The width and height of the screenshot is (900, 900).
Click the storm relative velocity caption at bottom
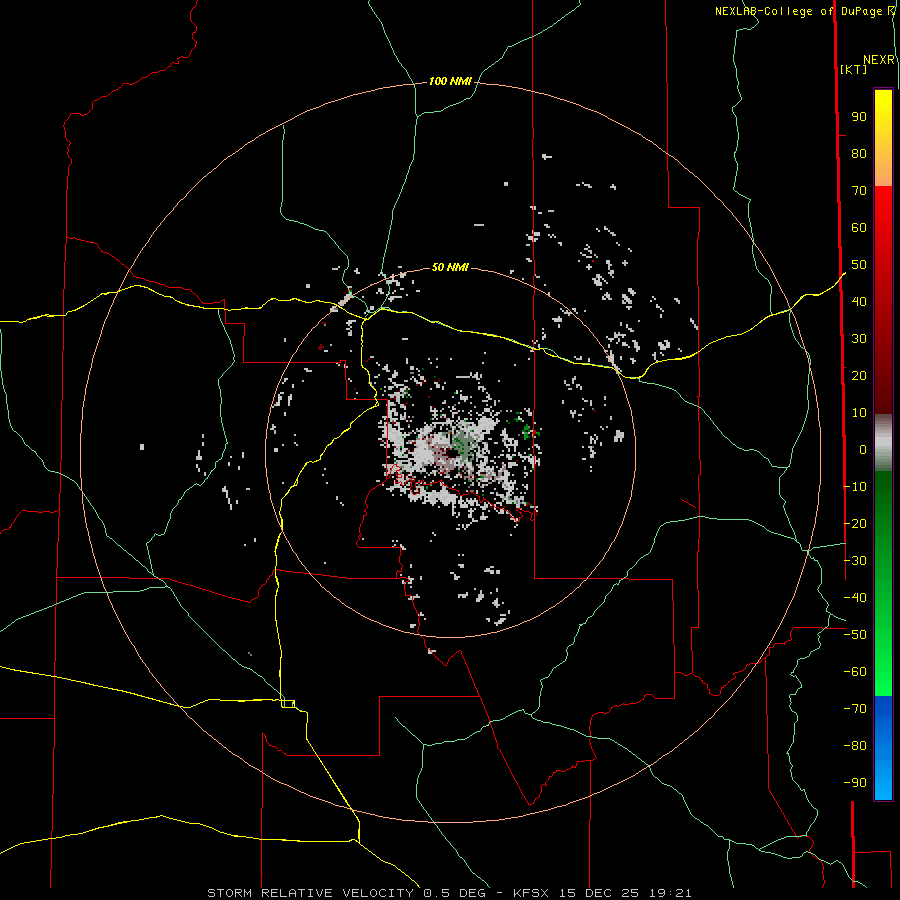pyautogui.click(x=449, y=893)
